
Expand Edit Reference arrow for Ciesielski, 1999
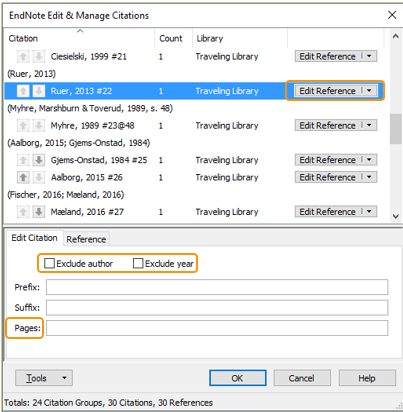pos(369,56)
